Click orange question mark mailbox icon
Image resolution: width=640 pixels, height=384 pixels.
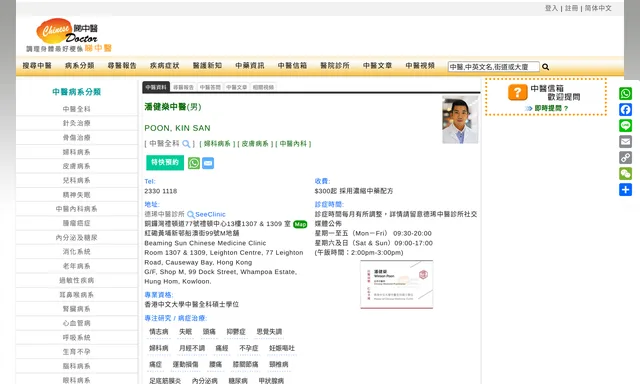(518, 93)
